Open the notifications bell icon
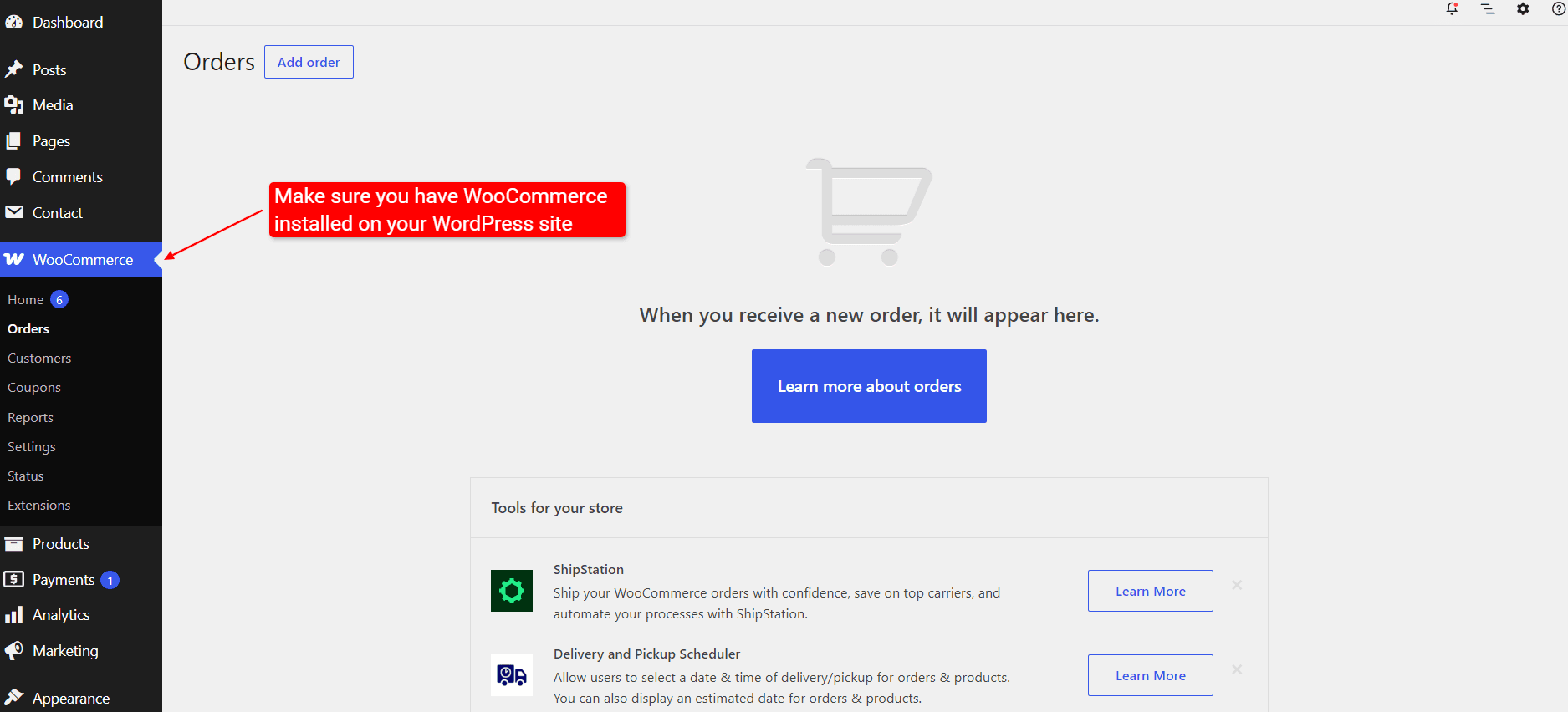 tap(1453, 8)
